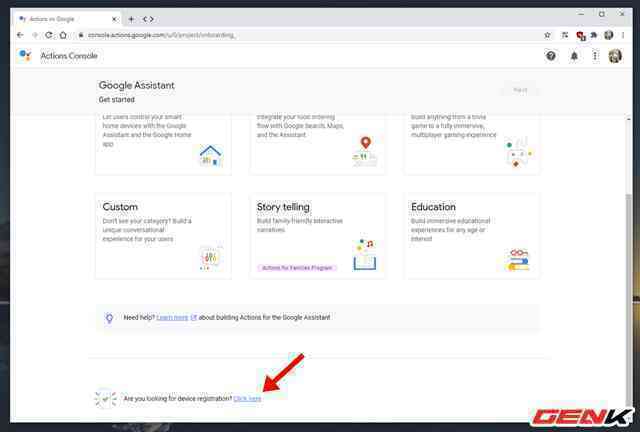
Task: Open the extensions puzzle icon
Action: (x=594, y=36)
